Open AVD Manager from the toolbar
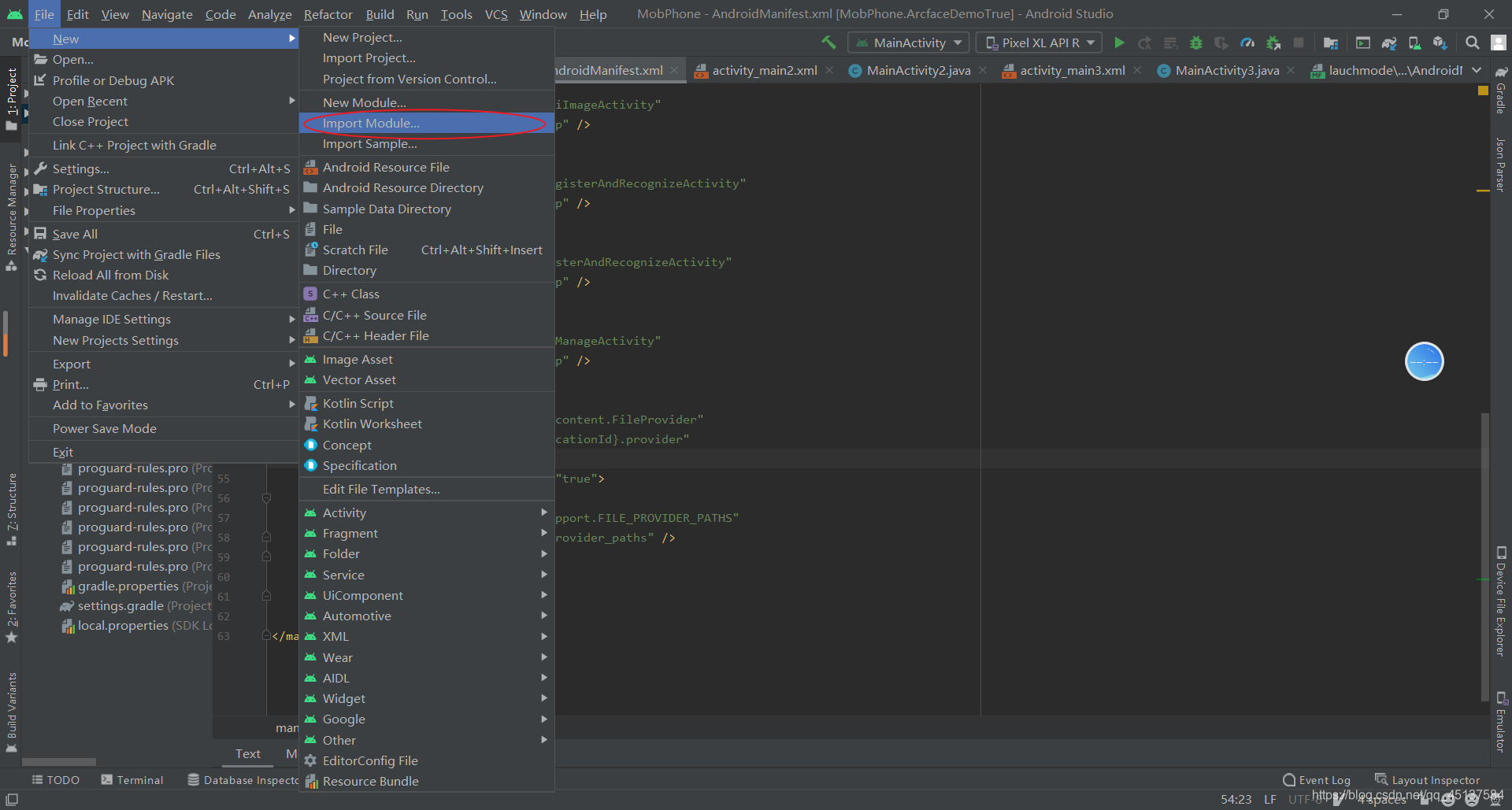Viewport: 1512px width, 810px height. 1414,43
